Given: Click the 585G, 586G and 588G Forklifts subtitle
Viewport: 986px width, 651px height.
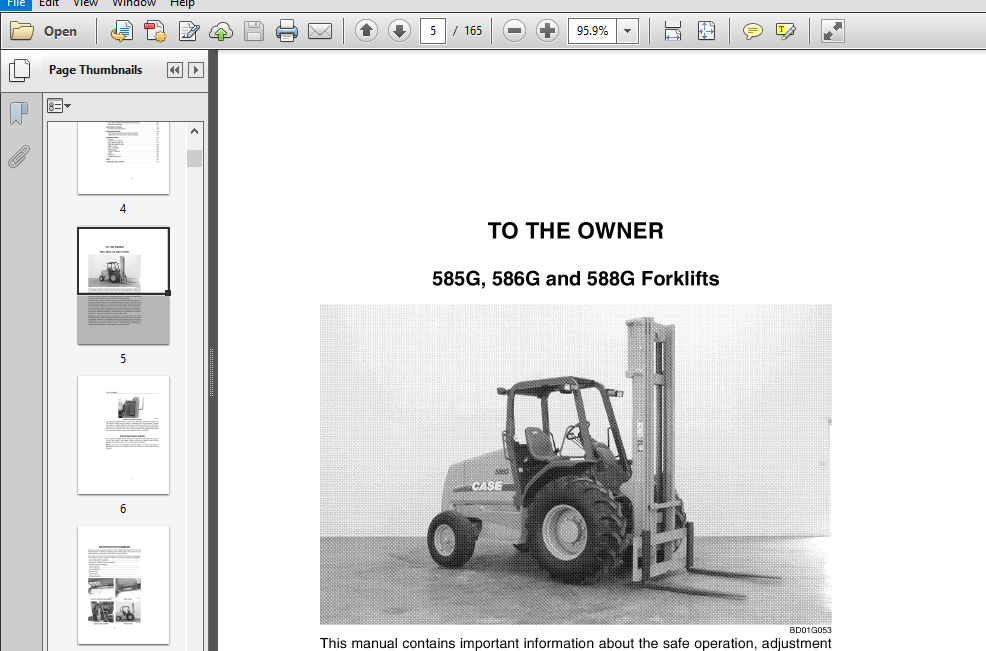Looking at the screenshot, I should click(575, 279).
